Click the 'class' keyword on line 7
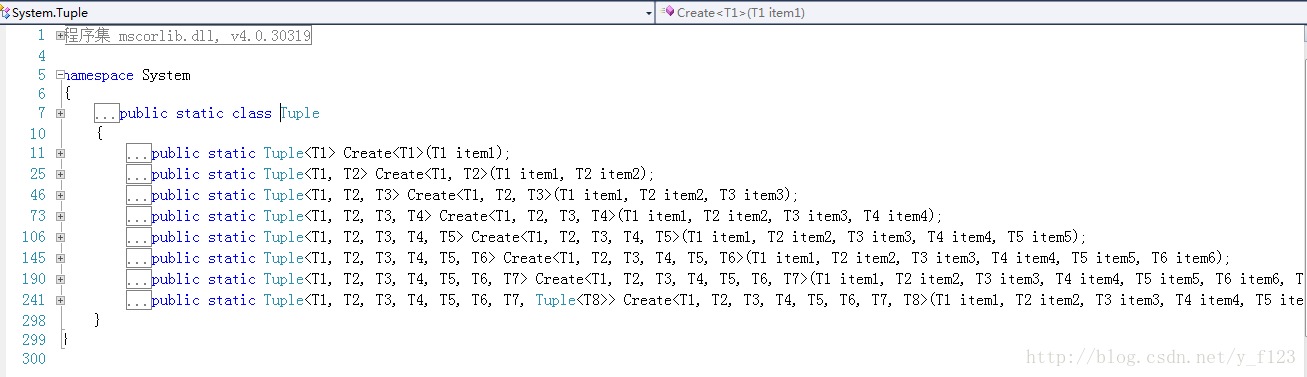This screenshot has height=377, width=1307. (252, 113)
